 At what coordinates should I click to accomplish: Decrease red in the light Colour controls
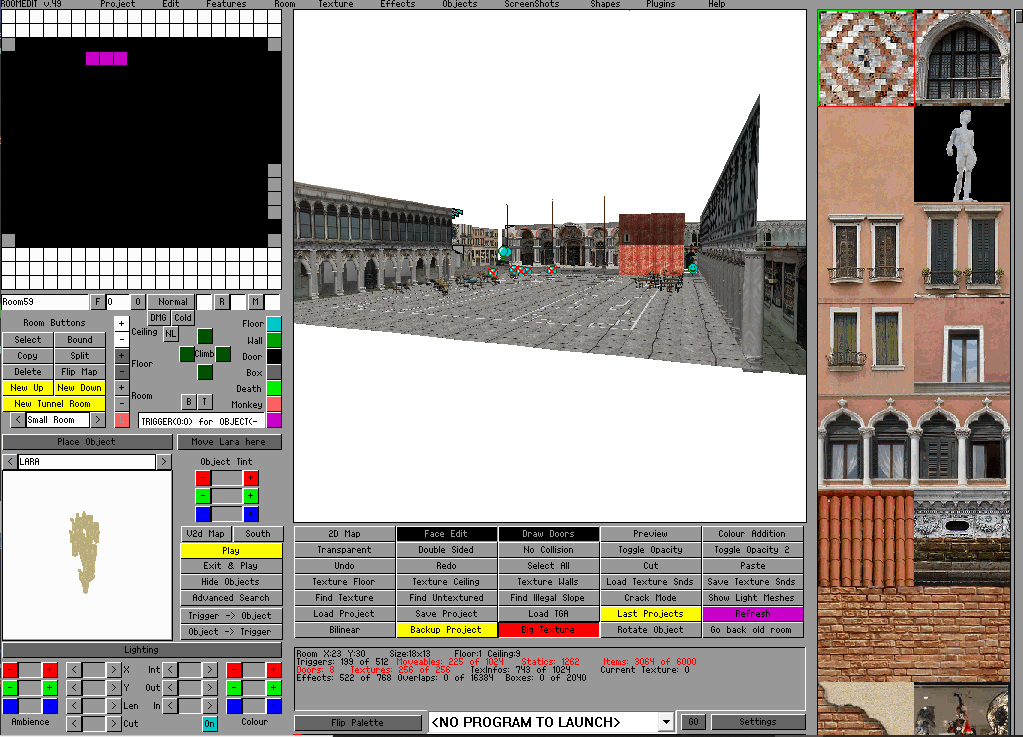pos(234,670)
